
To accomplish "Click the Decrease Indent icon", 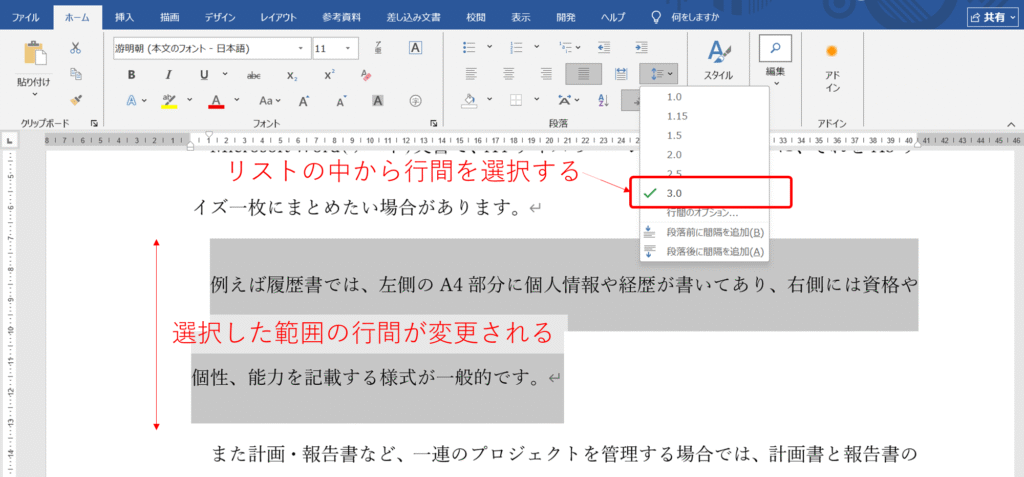I will click(603, 47).
